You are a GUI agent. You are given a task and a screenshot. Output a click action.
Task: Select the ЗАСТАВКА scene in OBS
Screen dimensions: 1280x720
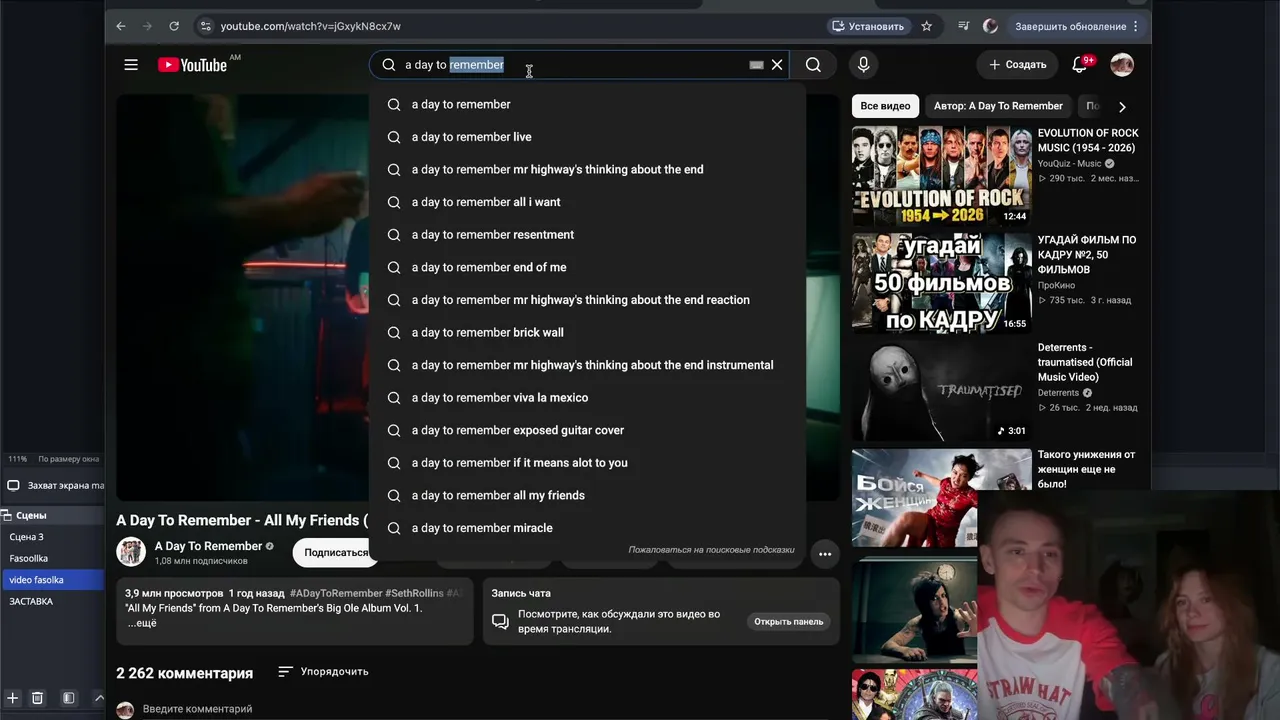pos(52,602)
